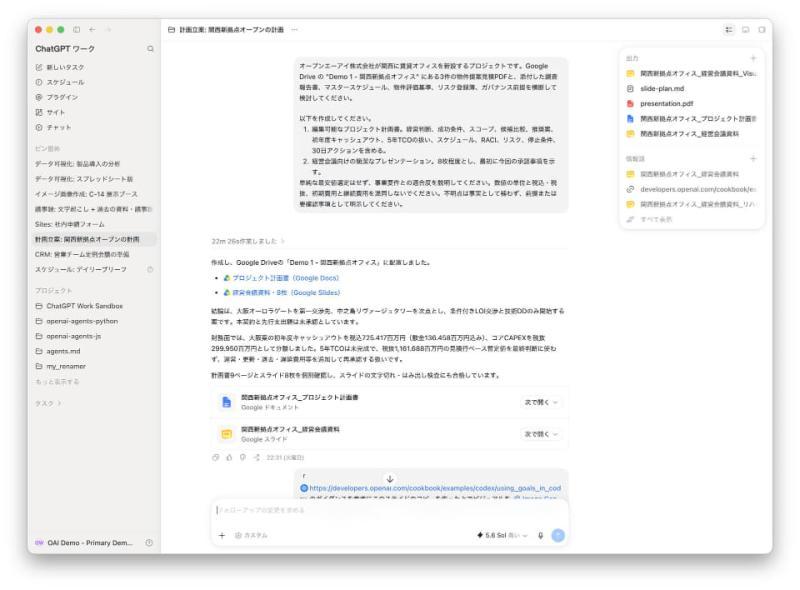Image resolution: width=800 pixels, height=590 pixels.
Task: Add an information source with the plus icon
Action: [x=753, y=159]
